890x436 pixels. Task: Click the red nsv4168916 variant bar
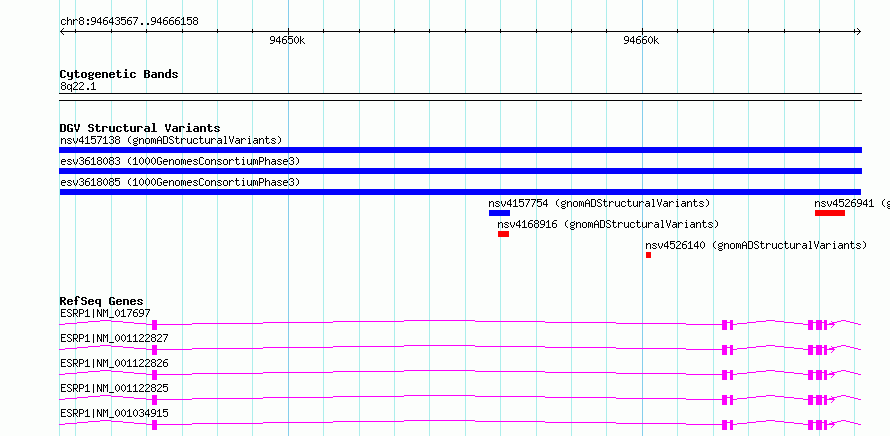503,234
